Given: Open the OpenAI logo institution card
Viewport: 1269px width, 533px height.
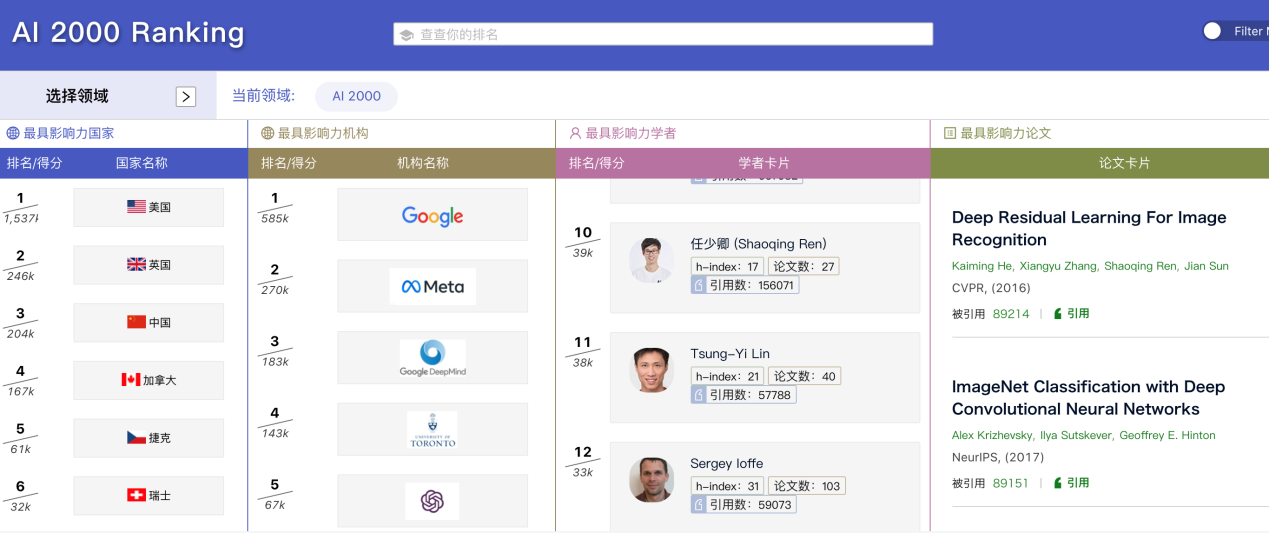Looking at the screenshot, I should [432, 501].
